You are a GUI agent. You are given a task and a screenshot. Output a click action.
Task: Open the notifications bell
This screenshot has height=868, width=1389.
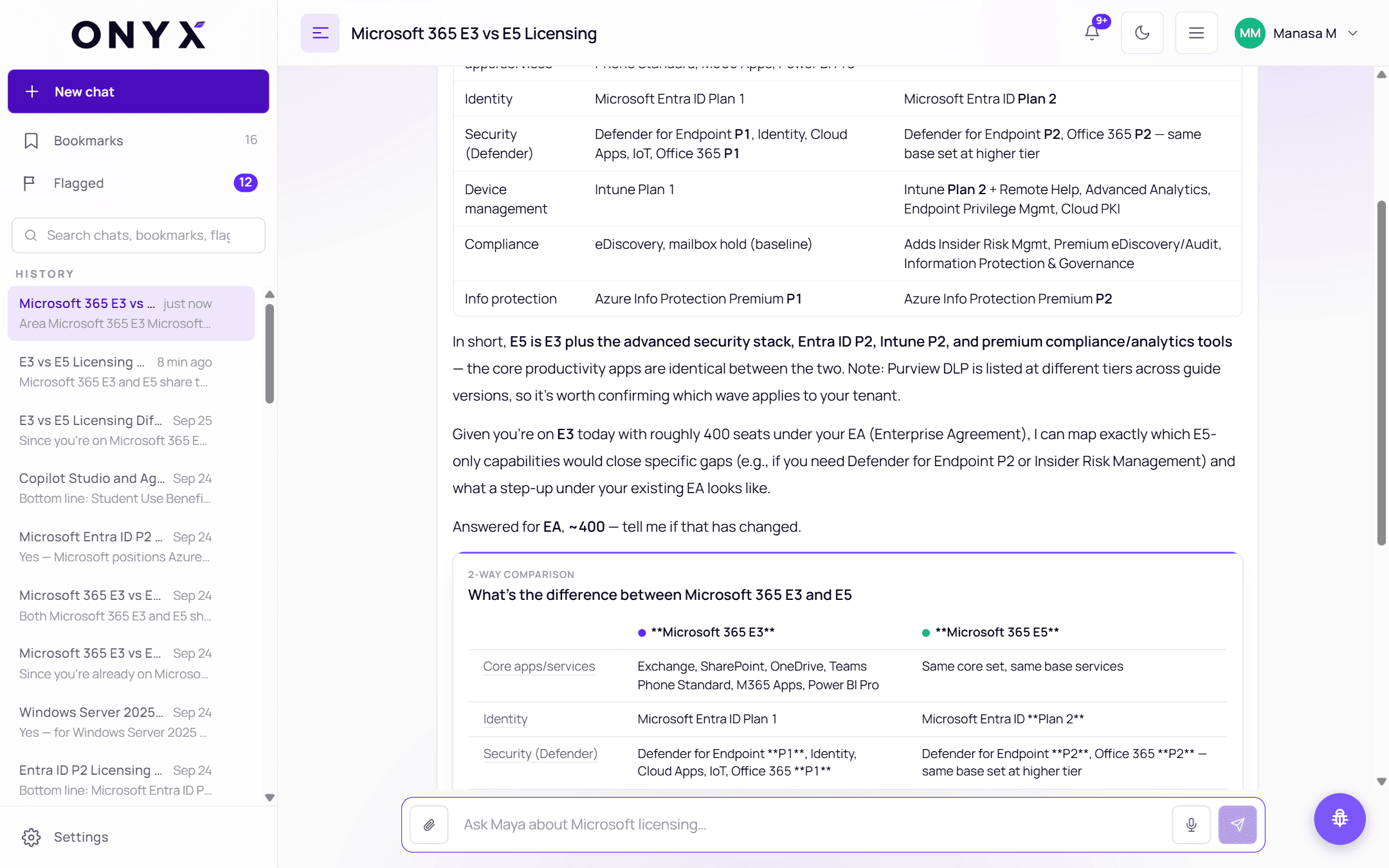[x=1092, y=33]
